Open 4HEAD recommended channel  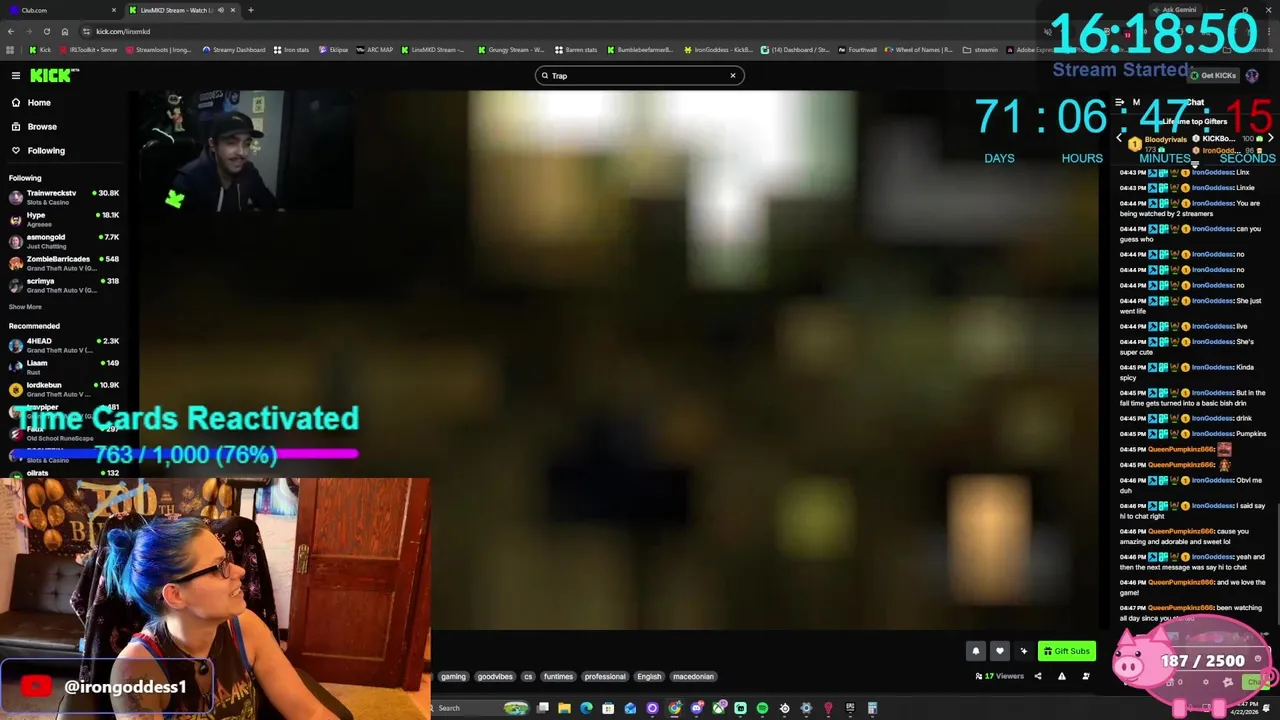tap(64, 345)
